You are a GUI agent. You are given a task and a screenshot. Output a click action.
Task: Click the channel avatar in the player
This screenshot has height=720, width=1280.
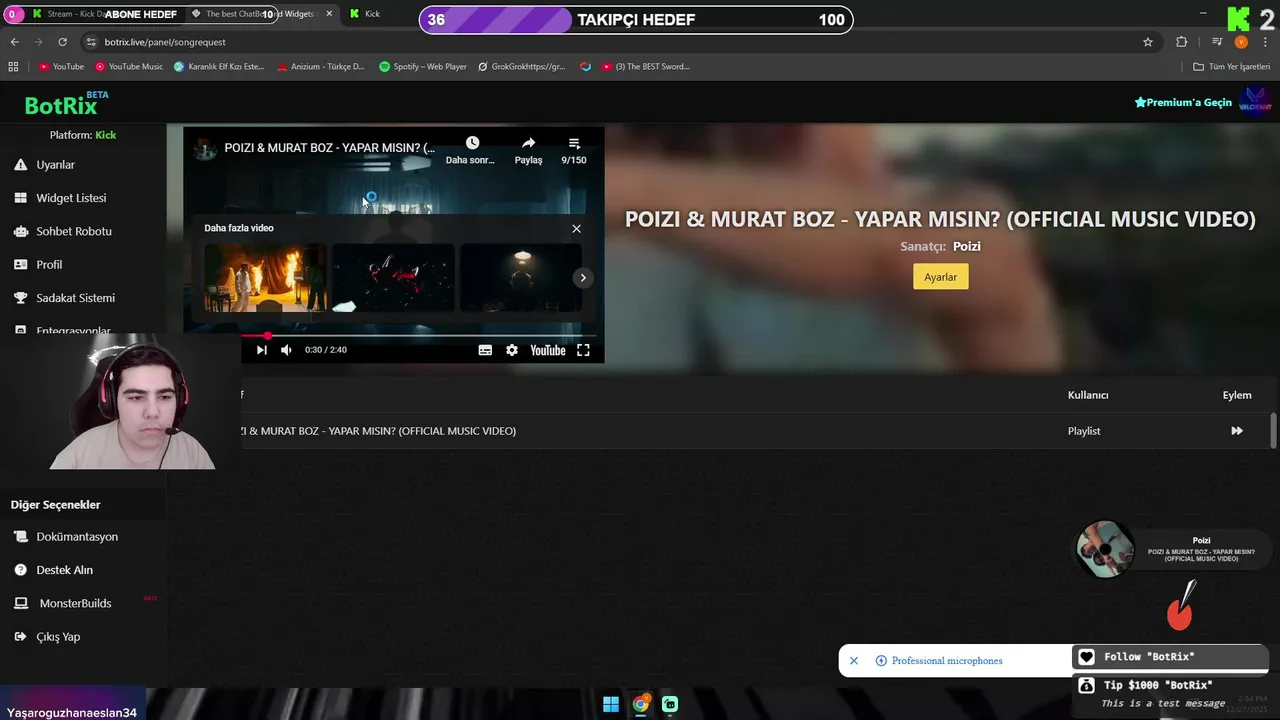[x=204, y=149]
